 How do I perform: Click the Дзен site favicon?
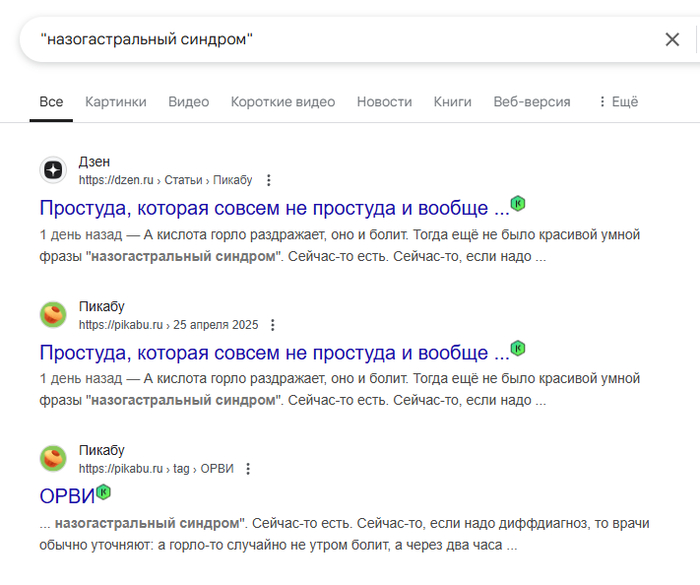coord(53,170)
